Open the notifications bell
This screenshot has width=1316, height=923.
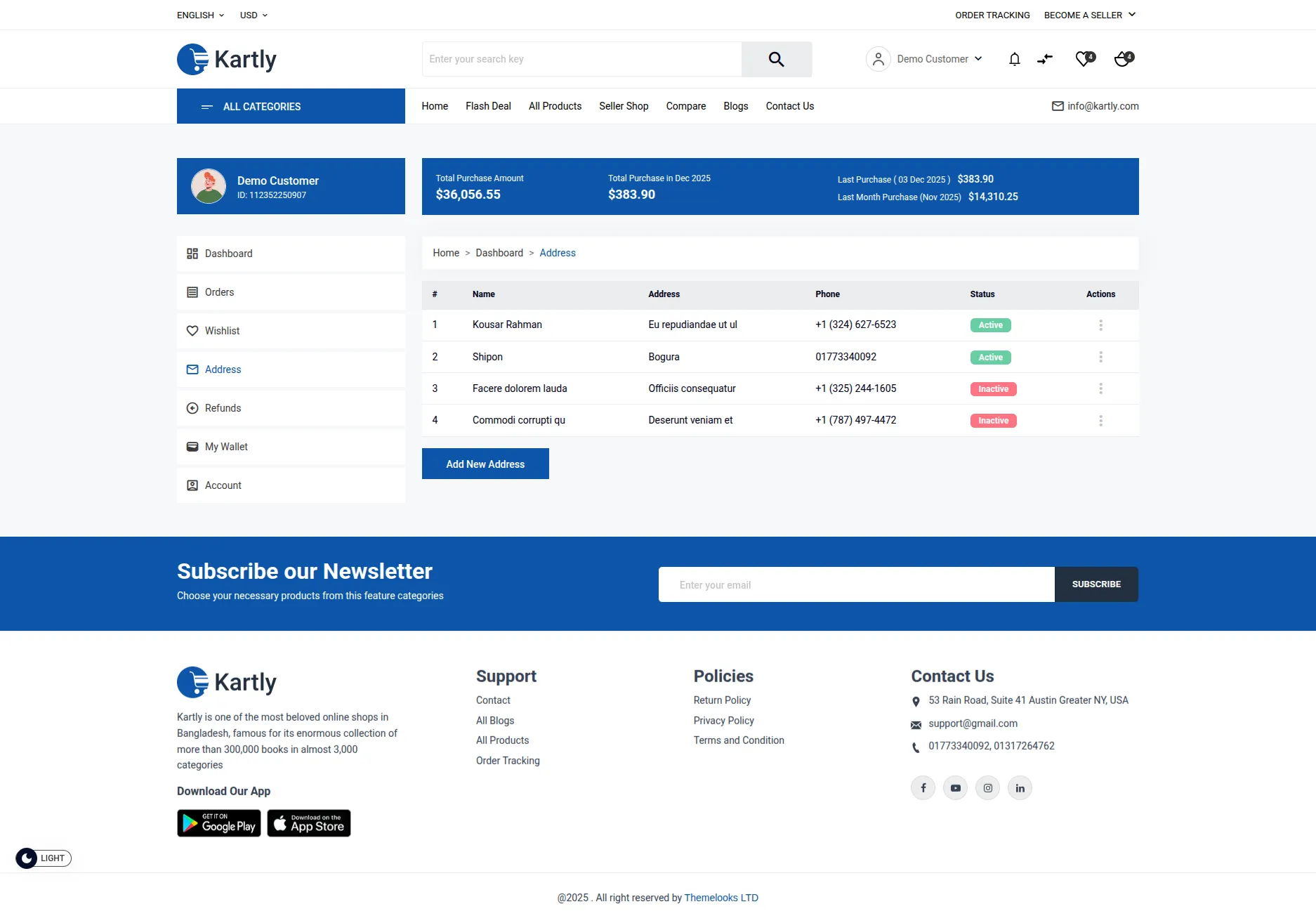pyautogui.click(x=1014, y=59)
